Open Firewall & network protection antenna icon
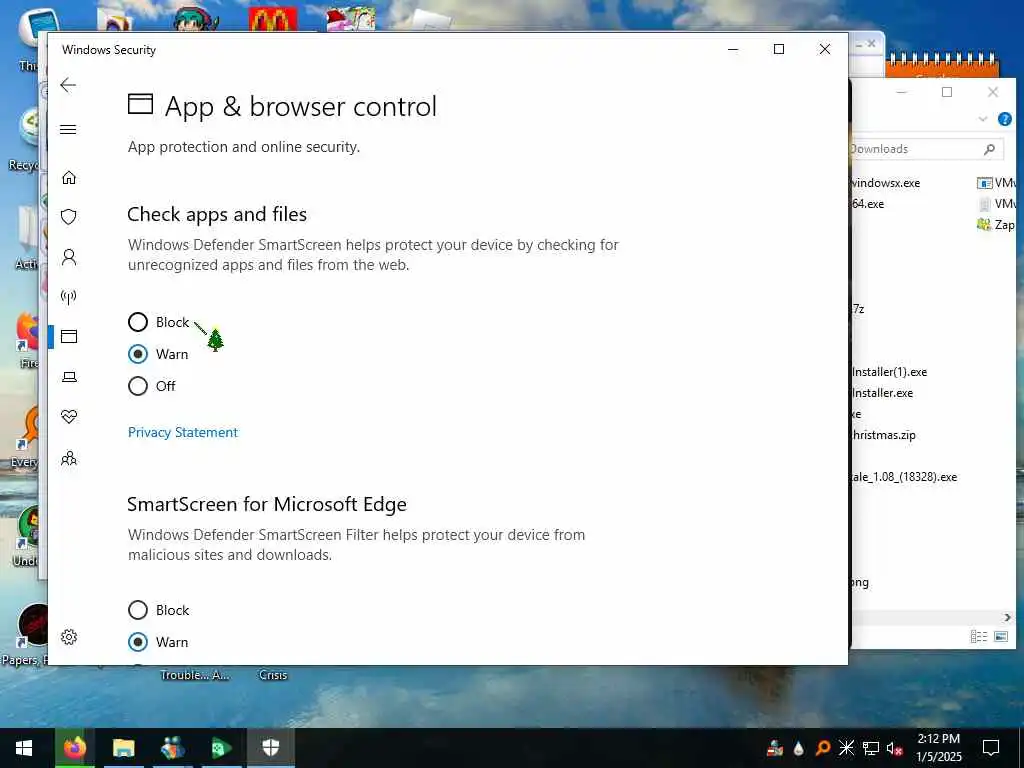The width and height of the screenshot is (1024, 768). (x=69, y=297)
